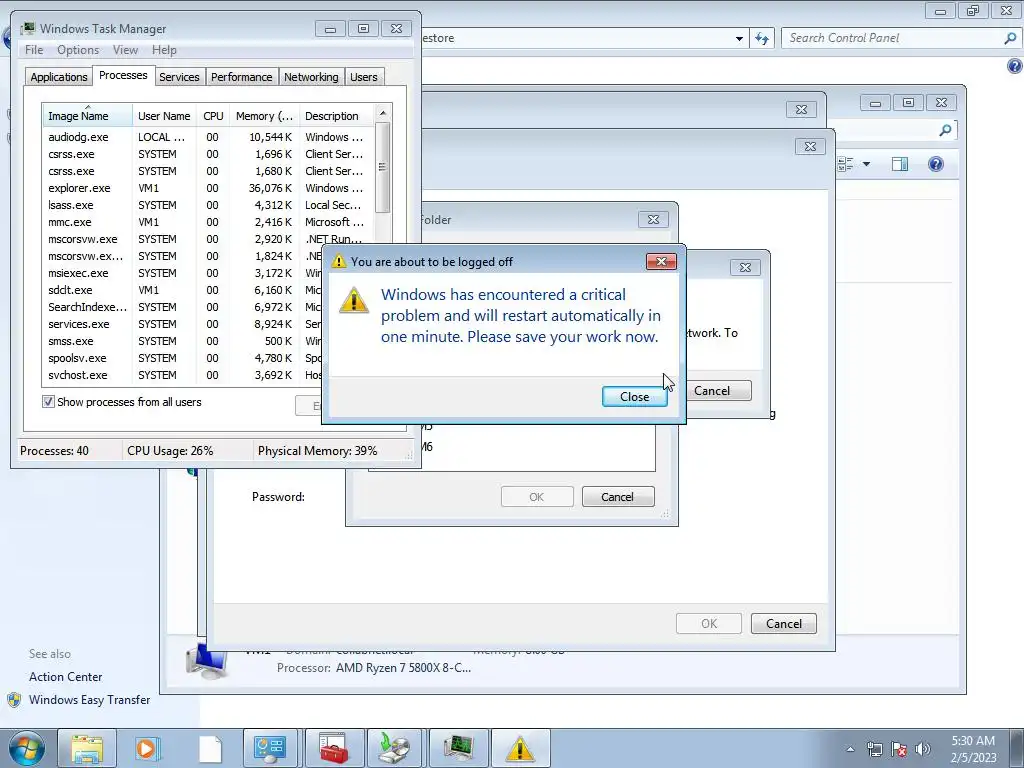Screen dimensions: 1024x768
Task: Switch to the Performance tab
Action: pyautogui.click(x=241, y=77)
